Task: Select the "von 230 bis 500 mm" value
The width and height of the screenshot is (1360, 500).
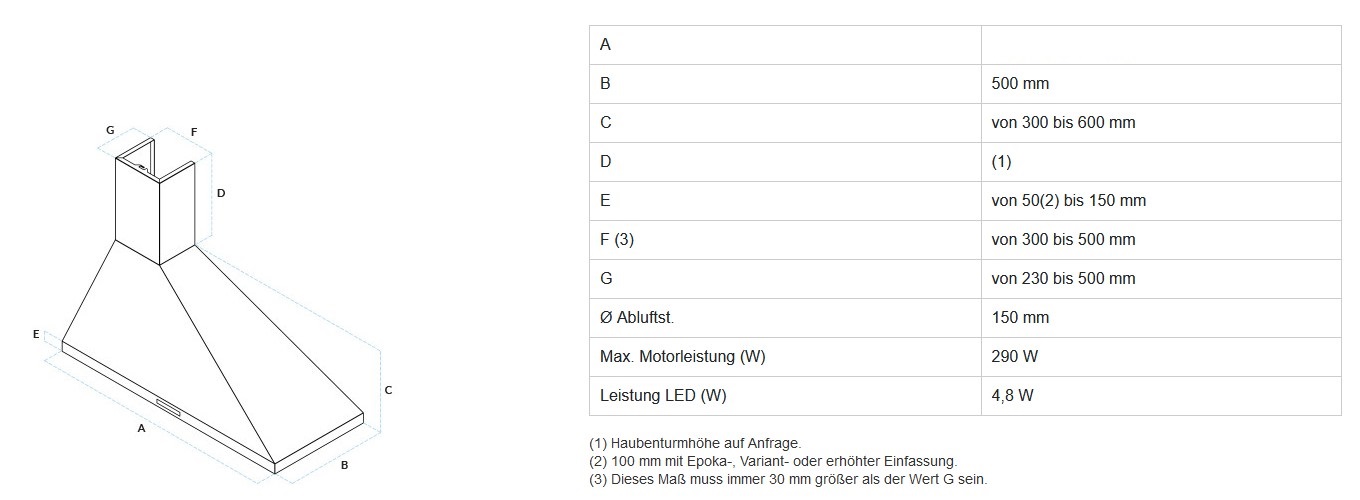Action: pyautogui.click(x=1063, y=279)
